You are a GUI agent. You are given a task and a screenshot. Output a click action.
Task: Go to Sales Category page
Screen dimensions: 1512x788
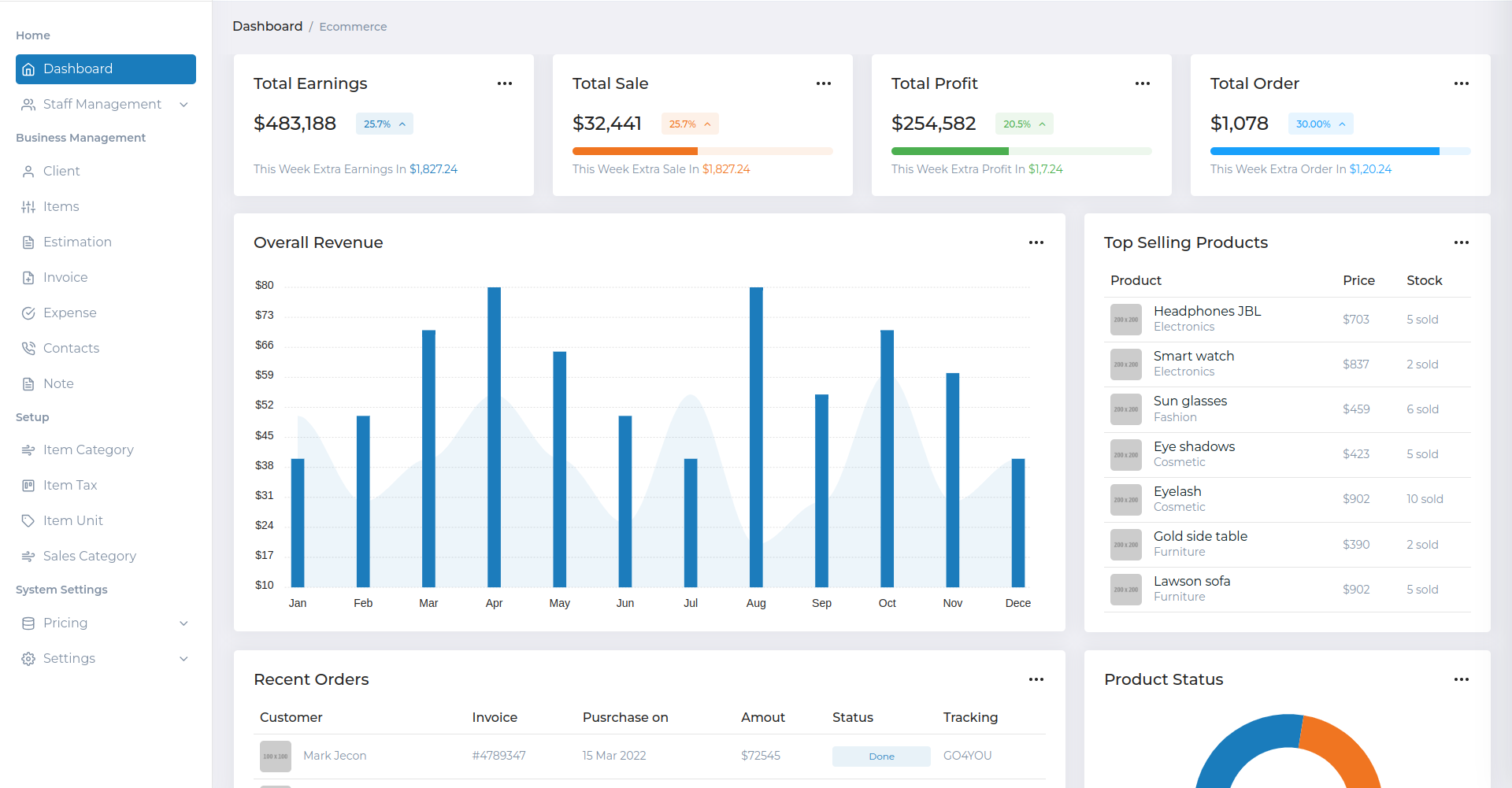(89, 557)
